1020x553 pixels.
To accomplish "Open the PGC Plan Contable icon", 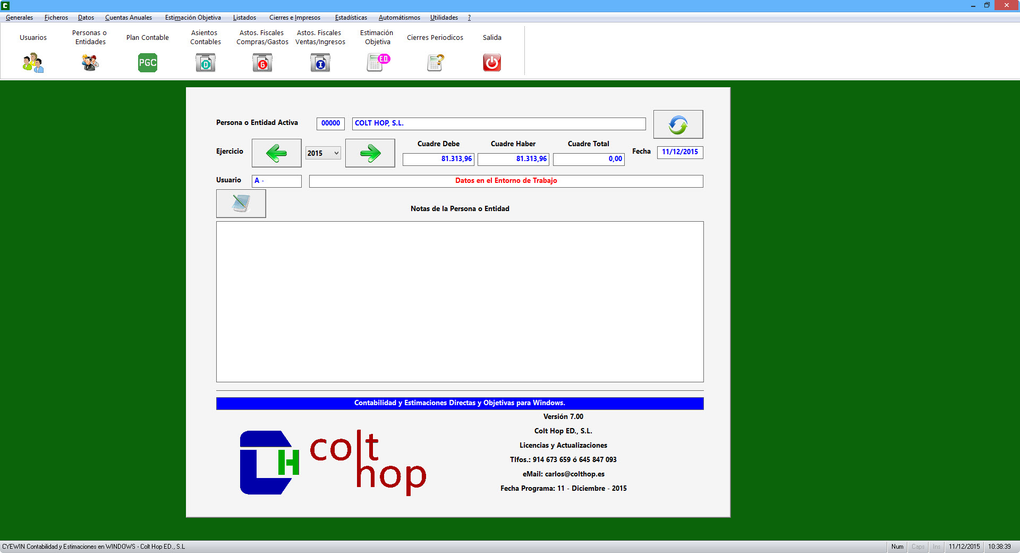I will pyautogui.click(x=148, y=62).
